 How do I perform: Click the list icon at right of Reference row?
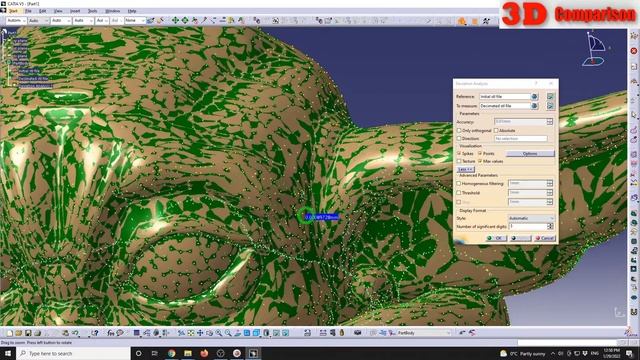click(551, 96)
